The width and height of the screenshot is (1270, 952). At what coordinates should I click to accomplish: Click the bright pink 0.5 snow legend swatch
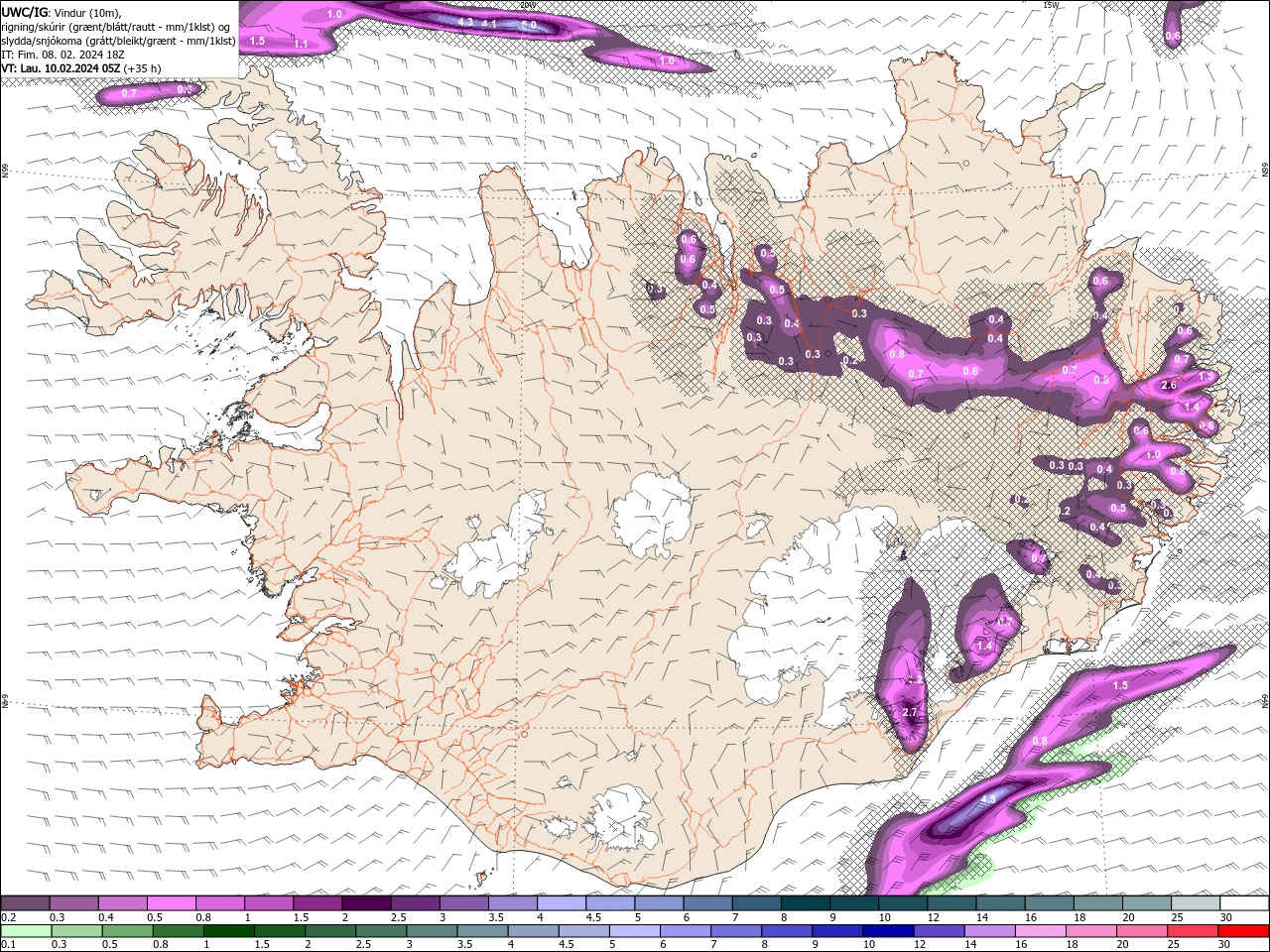[x=172, y=903]
